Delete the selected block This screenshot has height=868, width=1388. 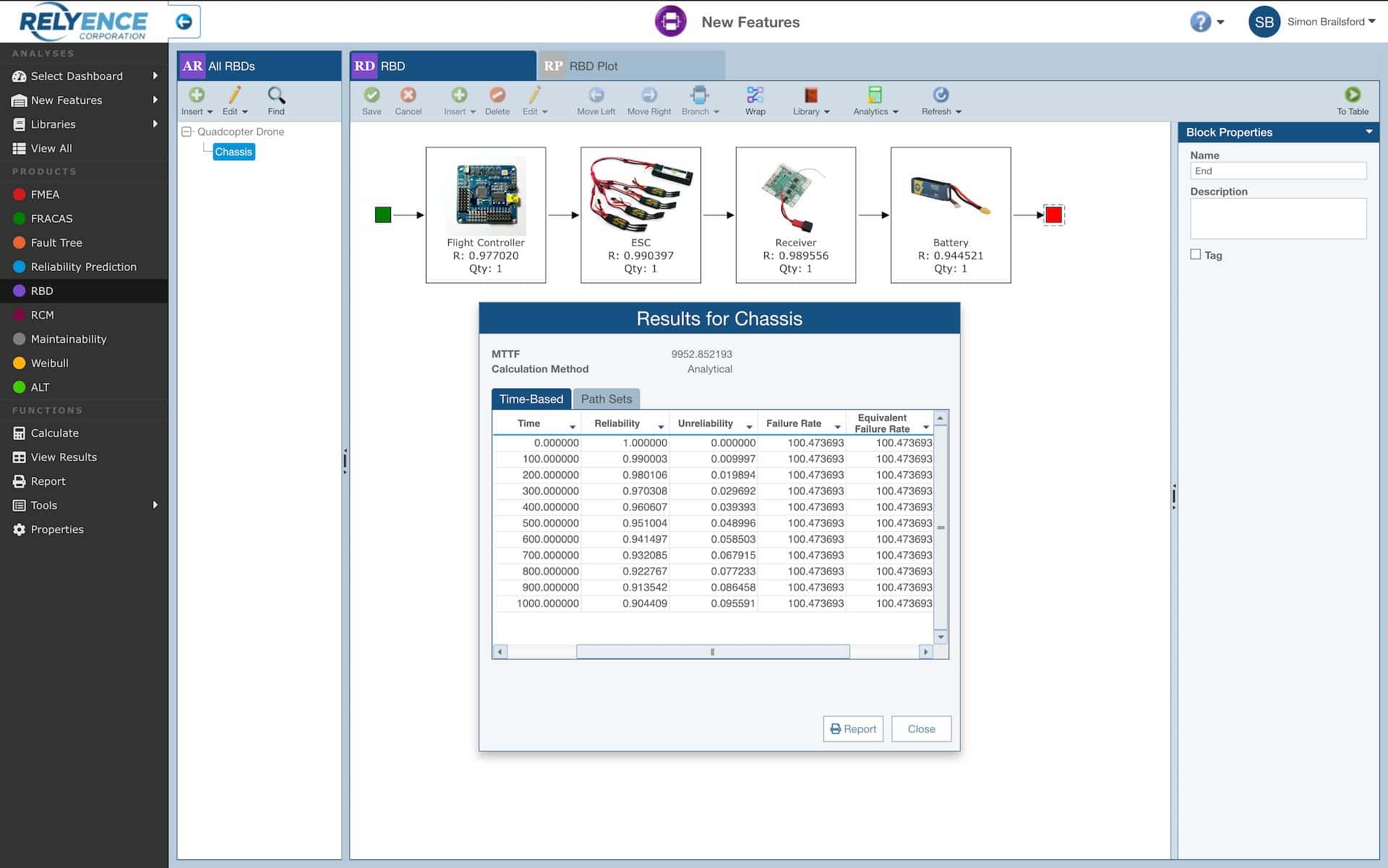pos(497,100)
